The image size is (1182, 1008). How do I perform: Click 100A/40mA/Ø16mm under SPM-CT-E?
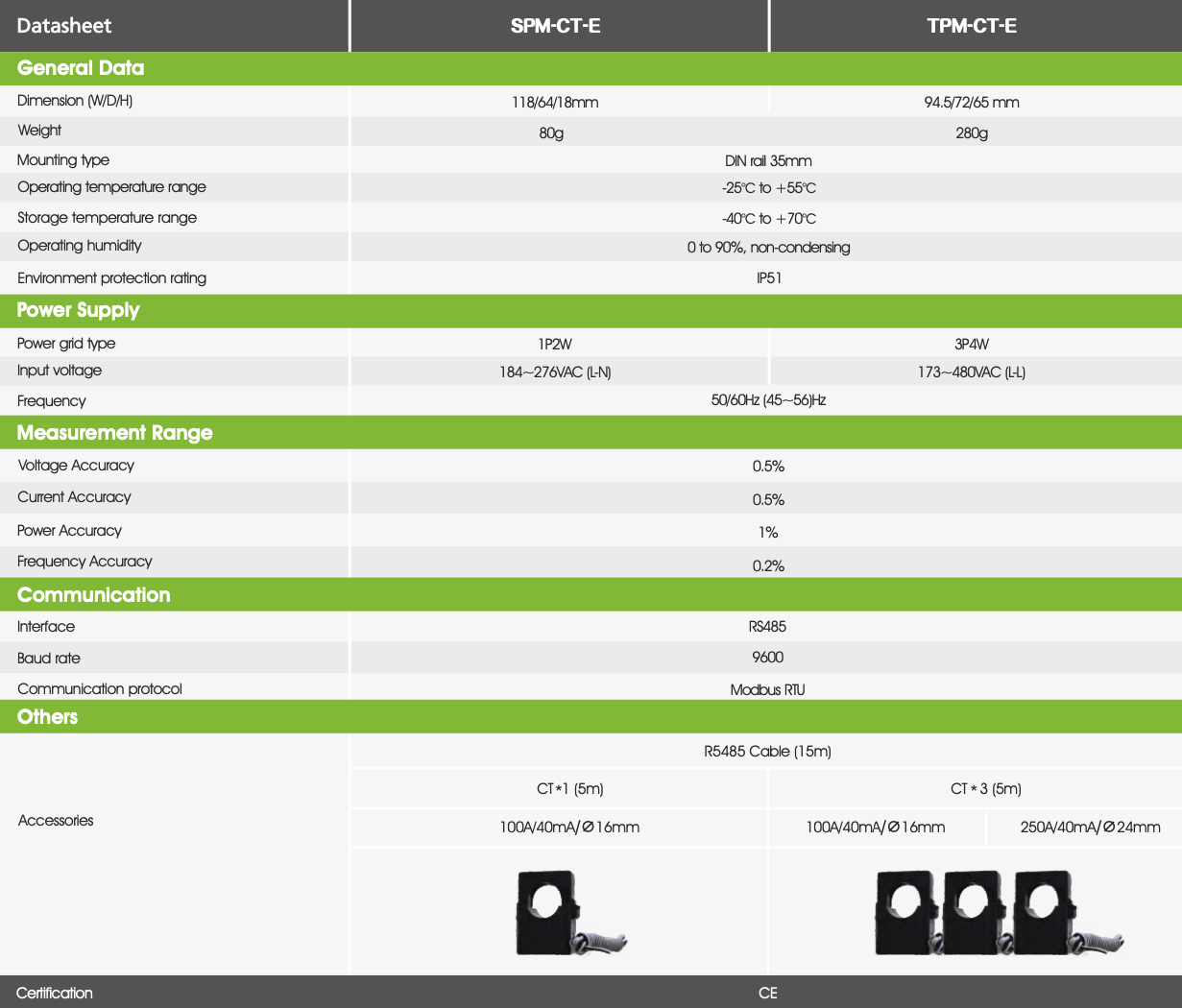pyautogui.click(x=569, y=828)
